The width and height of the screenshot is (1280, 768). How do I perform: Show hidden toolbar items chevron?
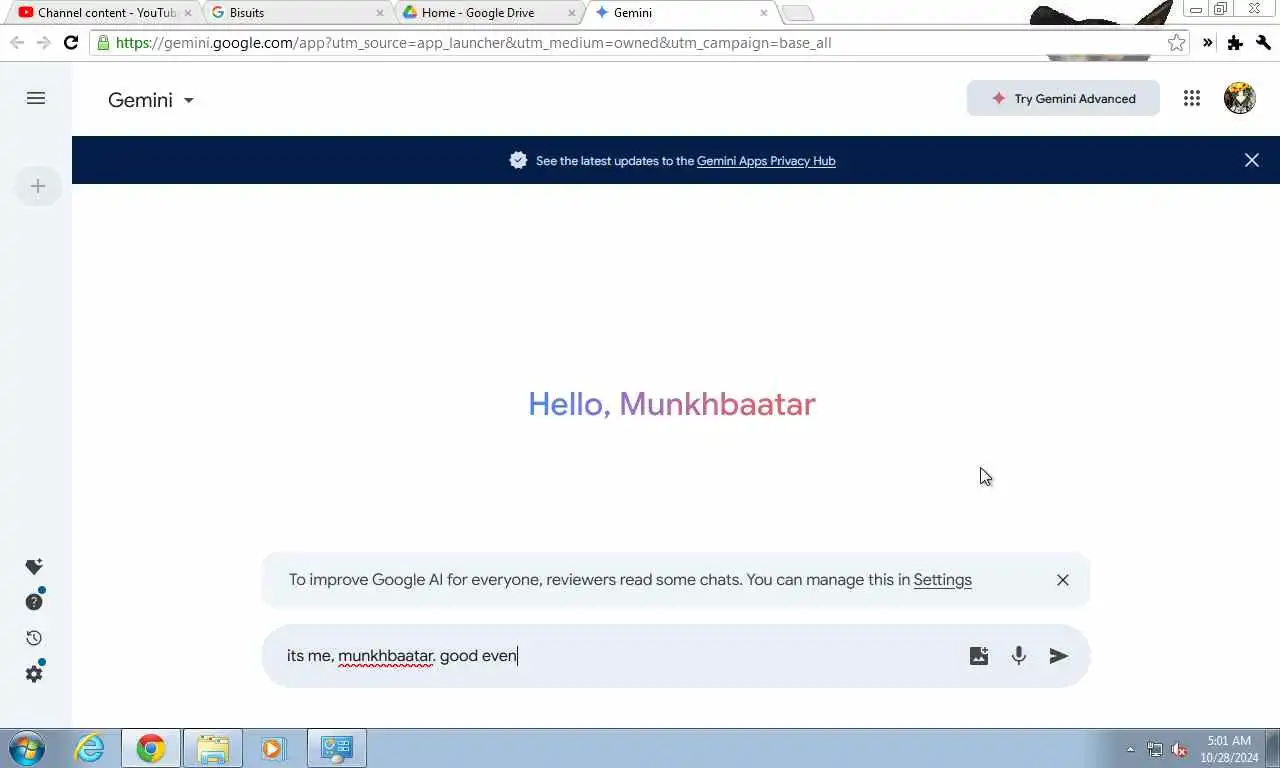click(x=1207, y=43)
